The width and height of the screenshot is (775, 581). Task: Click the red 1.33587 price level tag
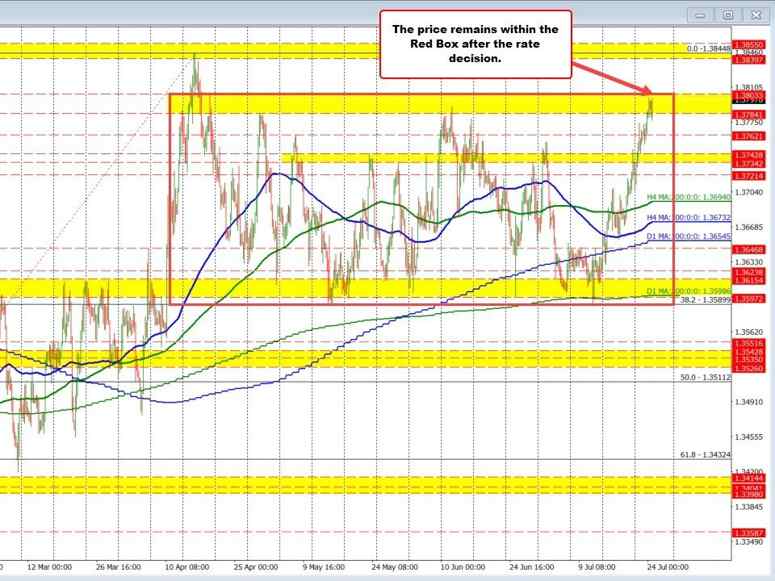point(749,533)
